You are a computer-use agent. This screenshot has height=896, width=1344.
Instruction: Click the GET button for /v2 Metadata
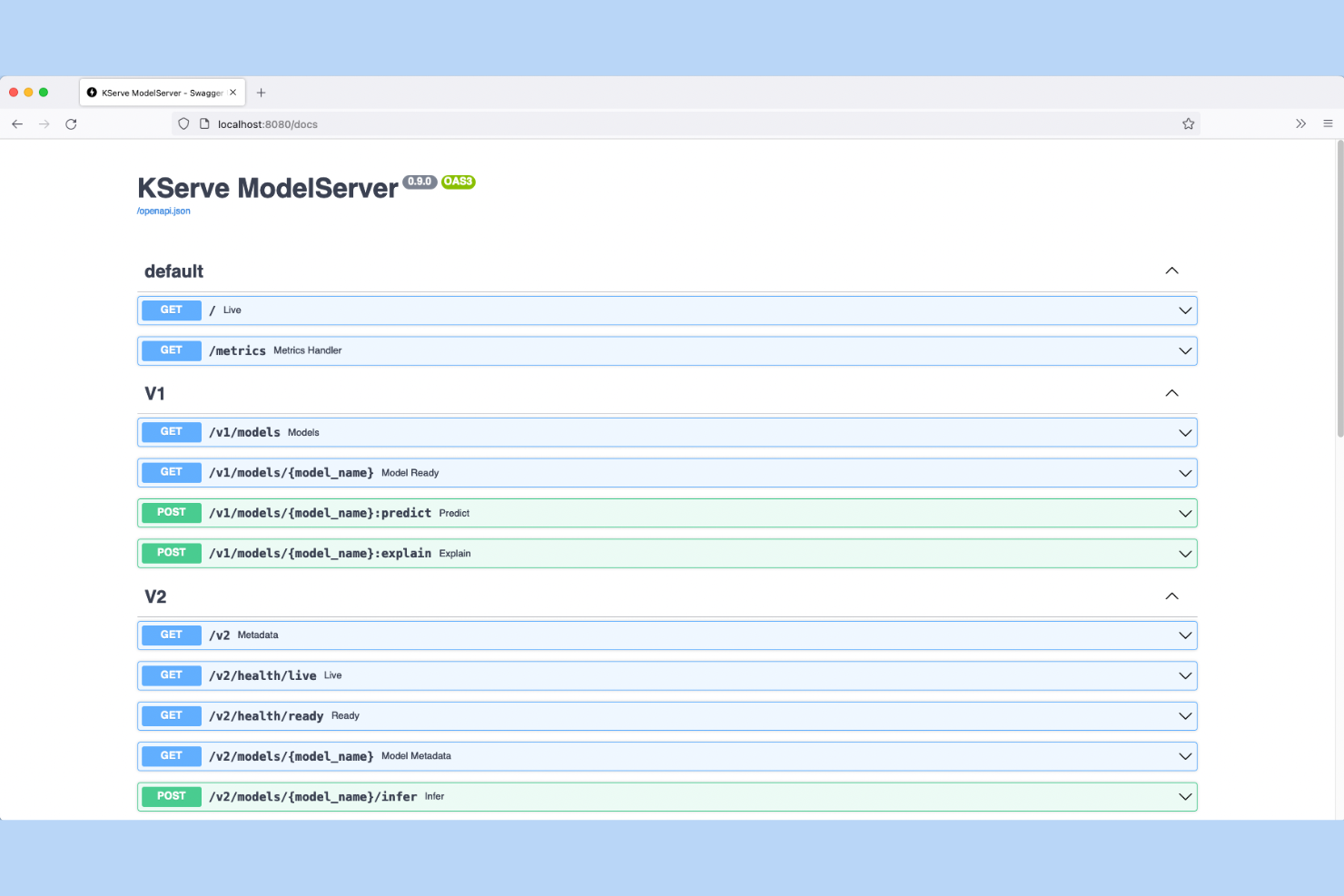click(172, 635)
